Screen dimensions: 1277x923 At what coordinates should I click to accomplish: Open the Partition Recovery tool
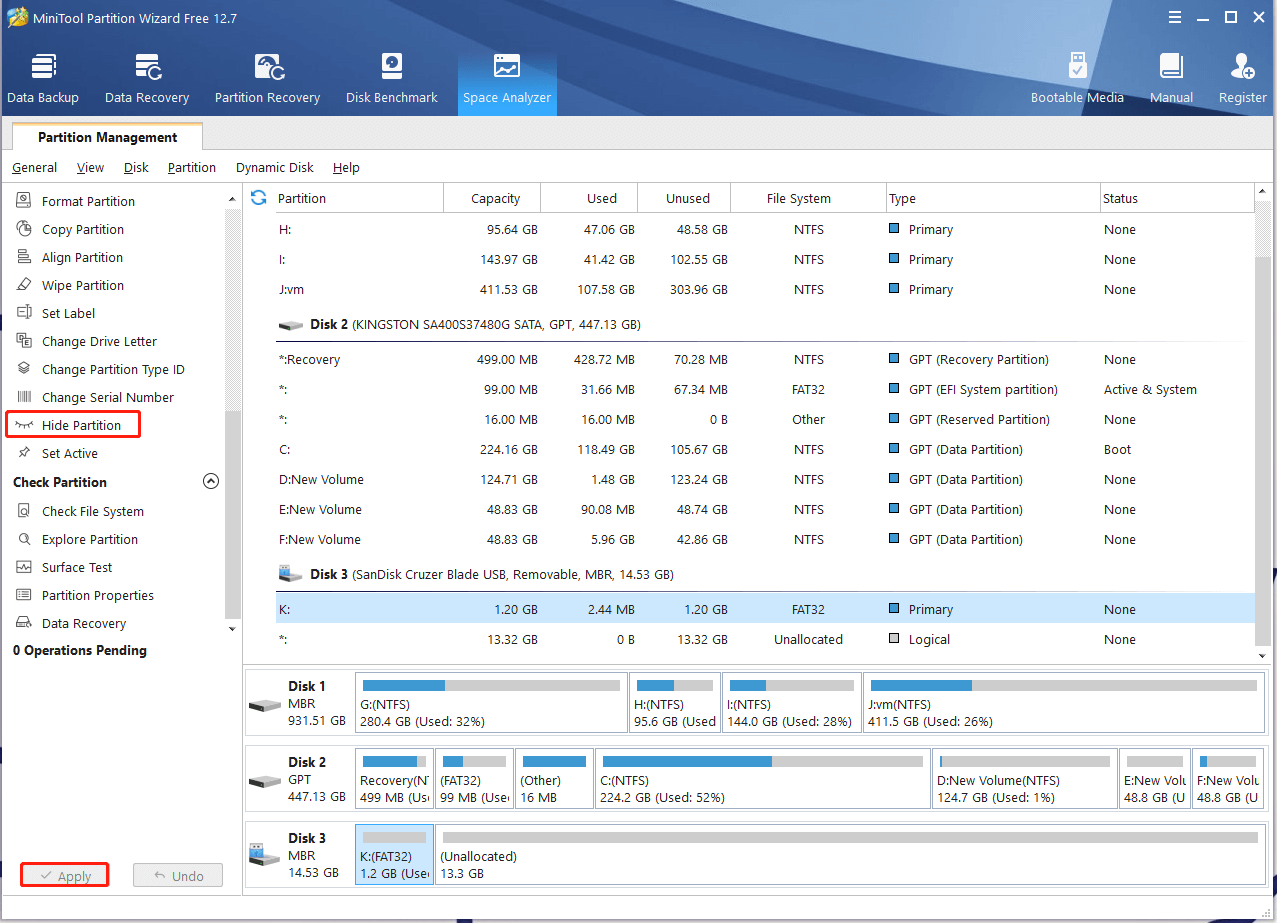[x=267, y=79]
